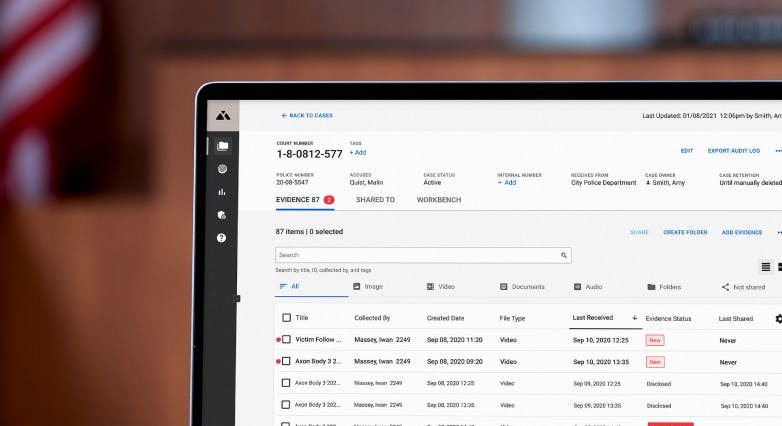Screen dimensions: 782x426
Task: Add an Internal Number
Action: coord(507,183)
